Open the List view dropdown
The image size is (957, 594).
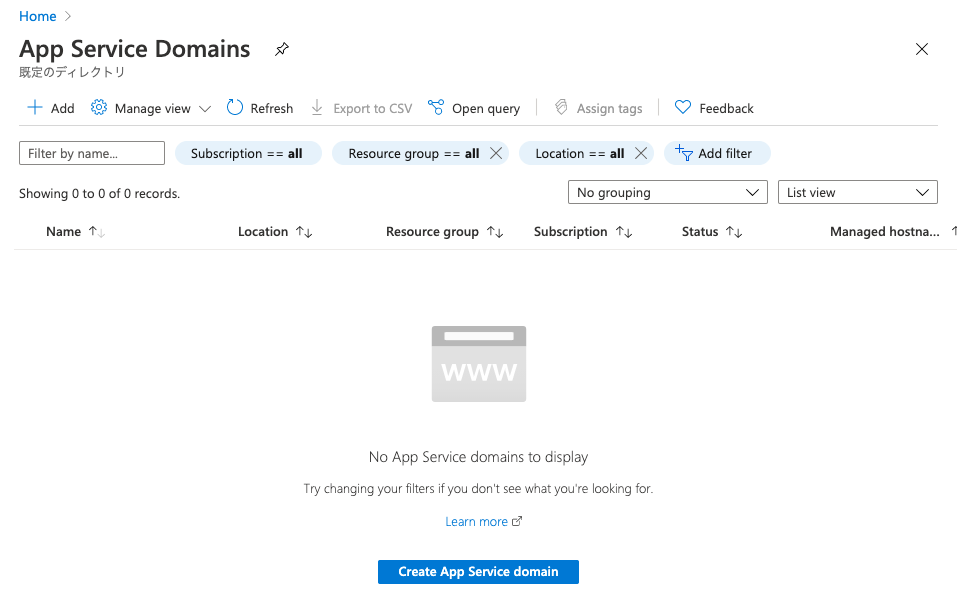[858, 192]
